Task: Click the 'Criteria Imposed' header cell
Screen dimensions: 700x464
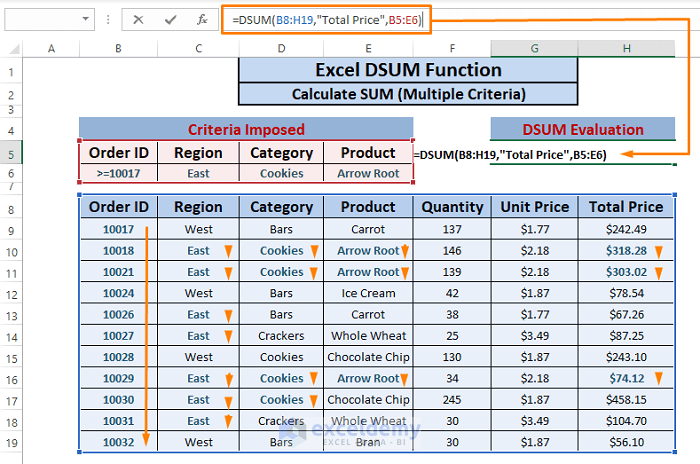Action: tap(246, 129)
